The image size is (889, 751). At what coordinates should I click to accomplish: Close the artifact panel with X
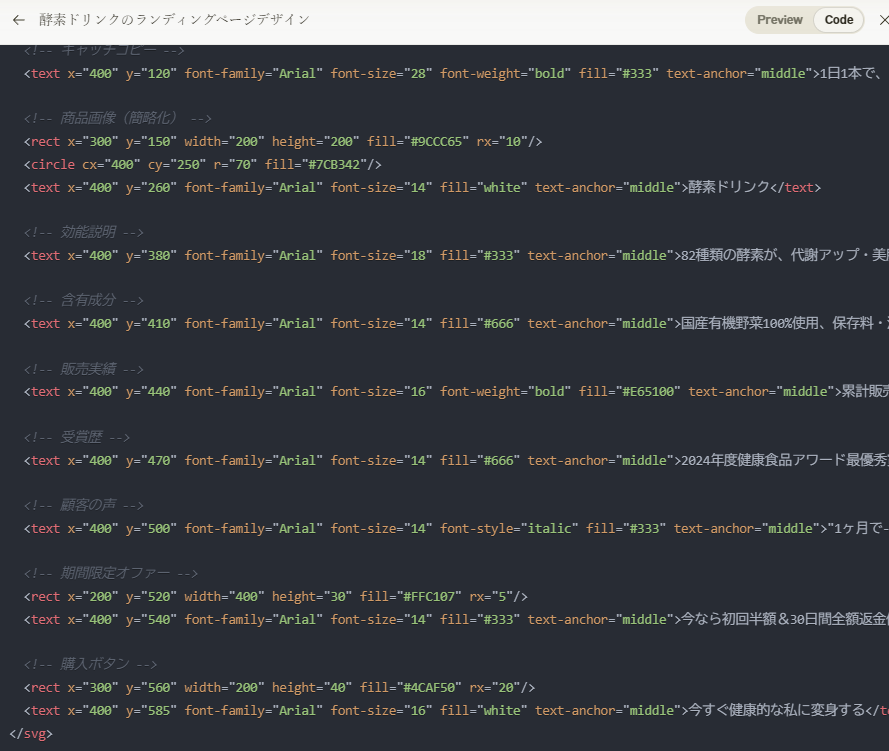click(x=881, y=20)
